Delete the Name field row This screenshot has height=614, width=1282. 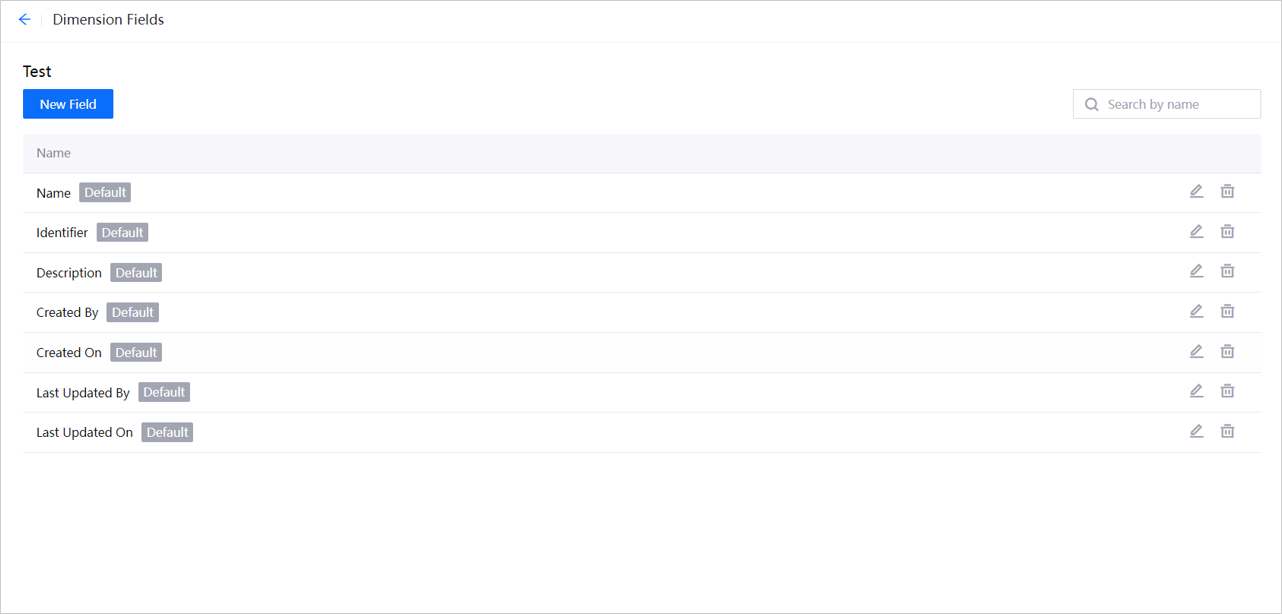1227,191
